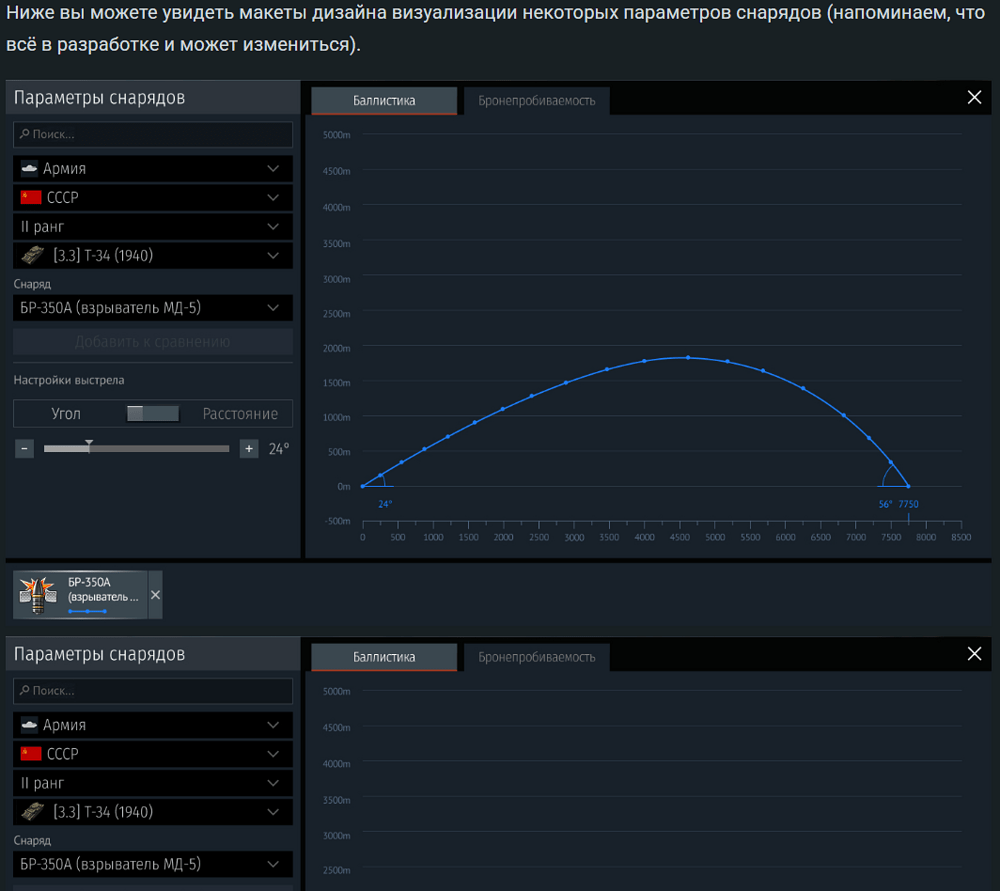Expand the upper Снаряд БР-350А dropdown
This screenshot has height=891, width=1000.
272,308
